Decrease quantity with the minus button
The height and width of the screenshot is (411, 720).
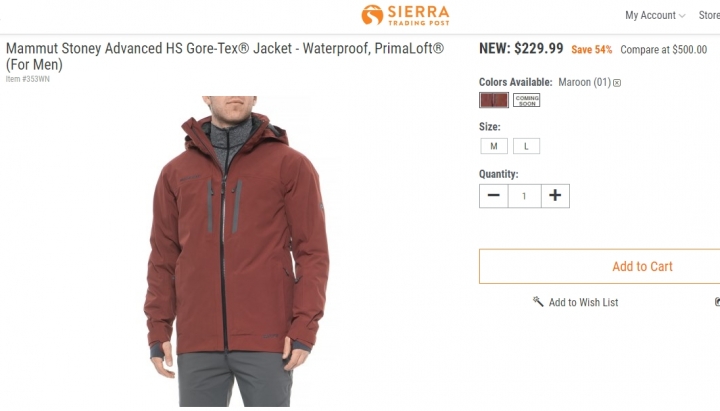point(494,196)
